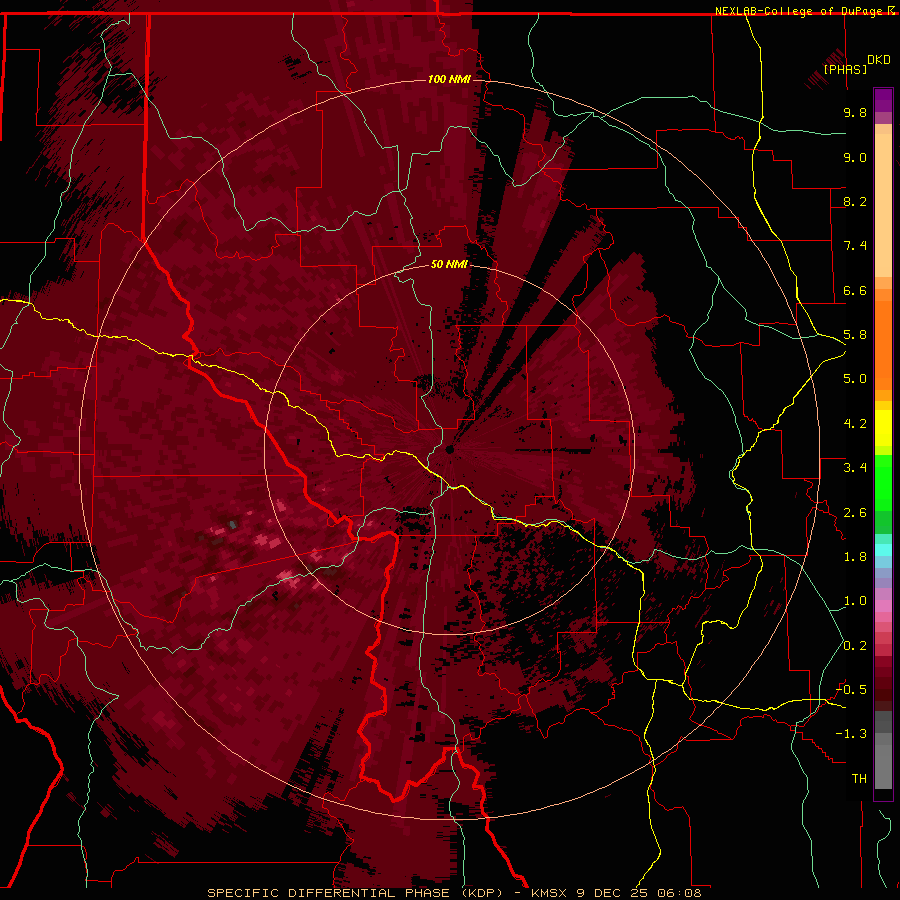The width and height of the screenshot is (900, 900).
Task: Pick the yellow color bar segment
Action: coord(883,428)
